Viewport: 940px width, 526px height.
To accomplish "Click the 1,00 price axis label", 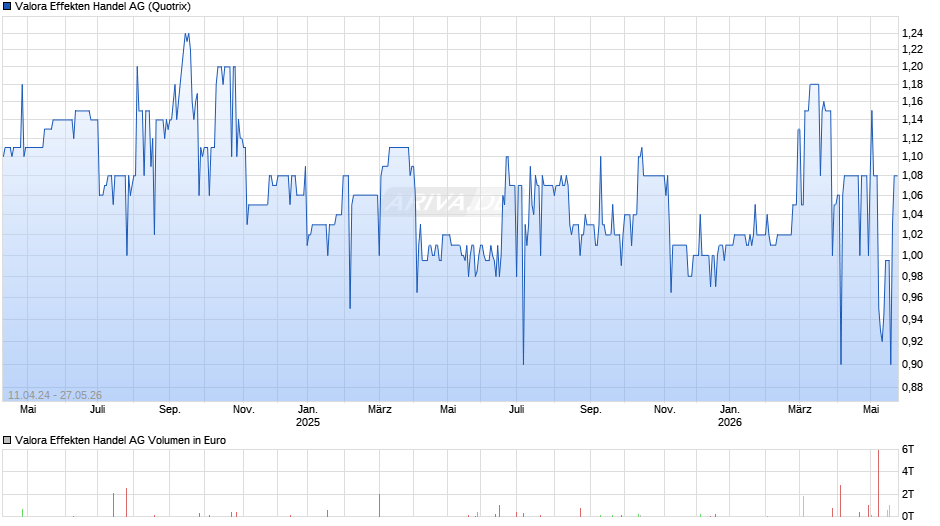I will pyautogui.click(x=912, y=255).
